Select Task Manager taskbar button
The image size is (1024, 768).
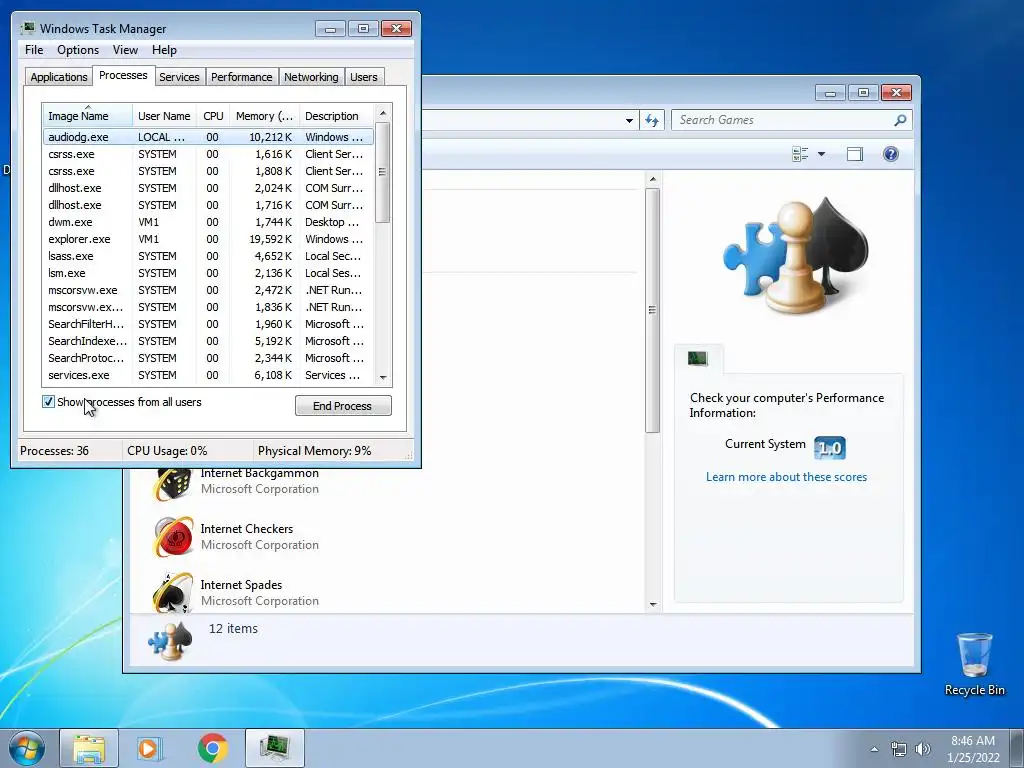(275, 748)
